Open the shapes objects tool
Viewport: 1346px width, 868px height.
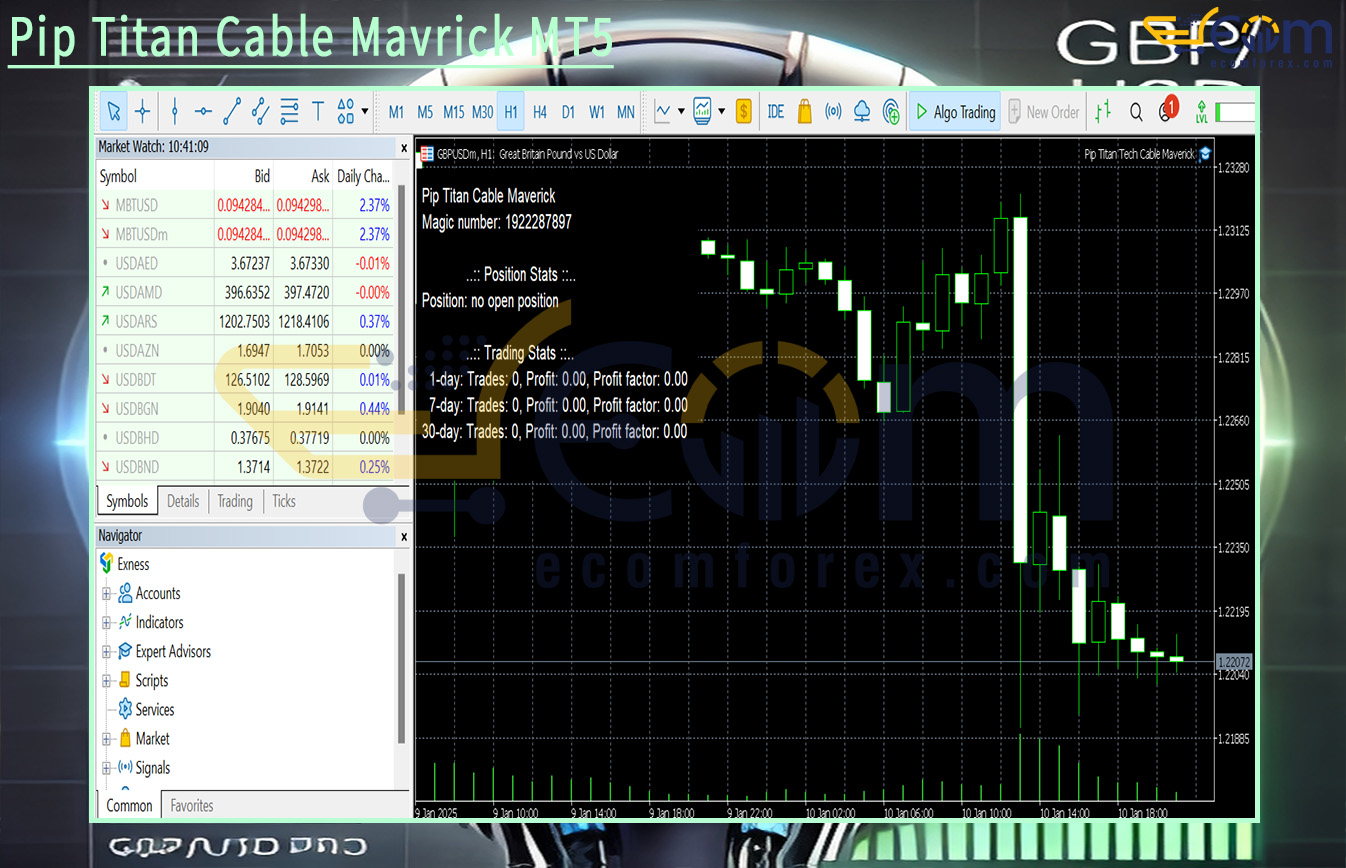click(x=346, y=112)
